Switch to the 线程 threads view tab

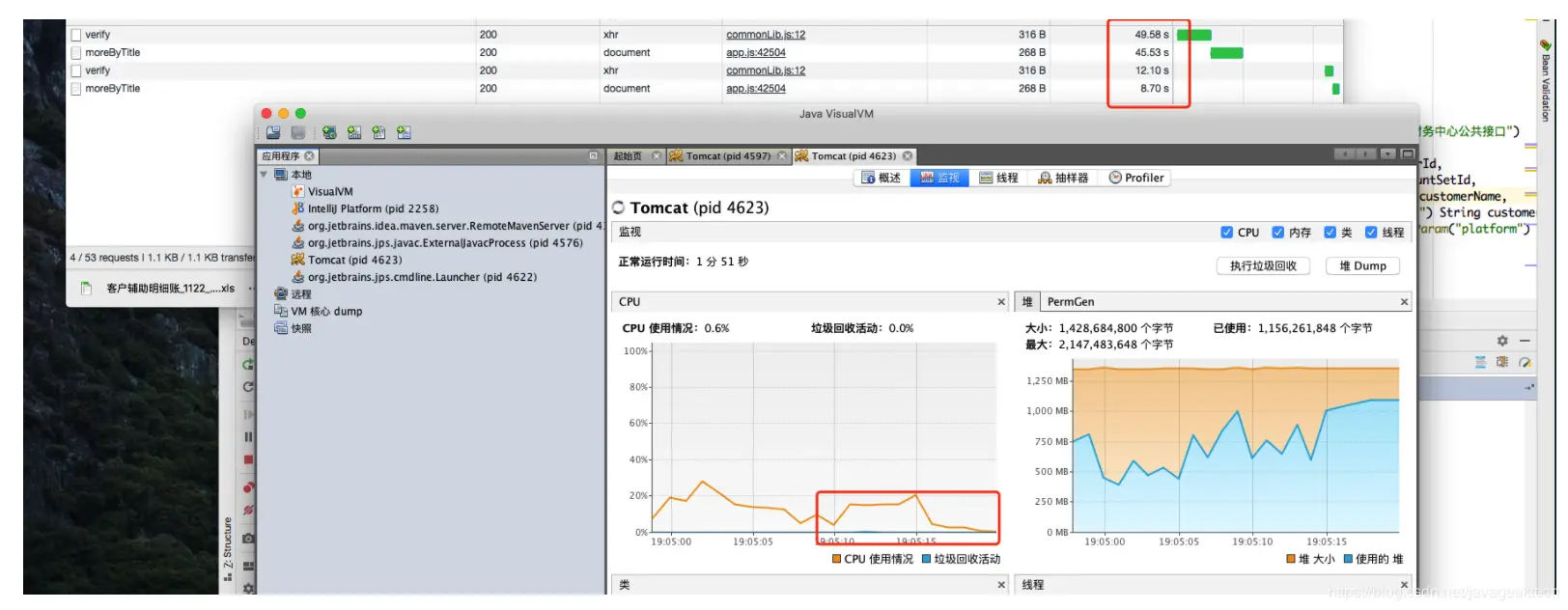pyautogui.click(x=998, y=178)
